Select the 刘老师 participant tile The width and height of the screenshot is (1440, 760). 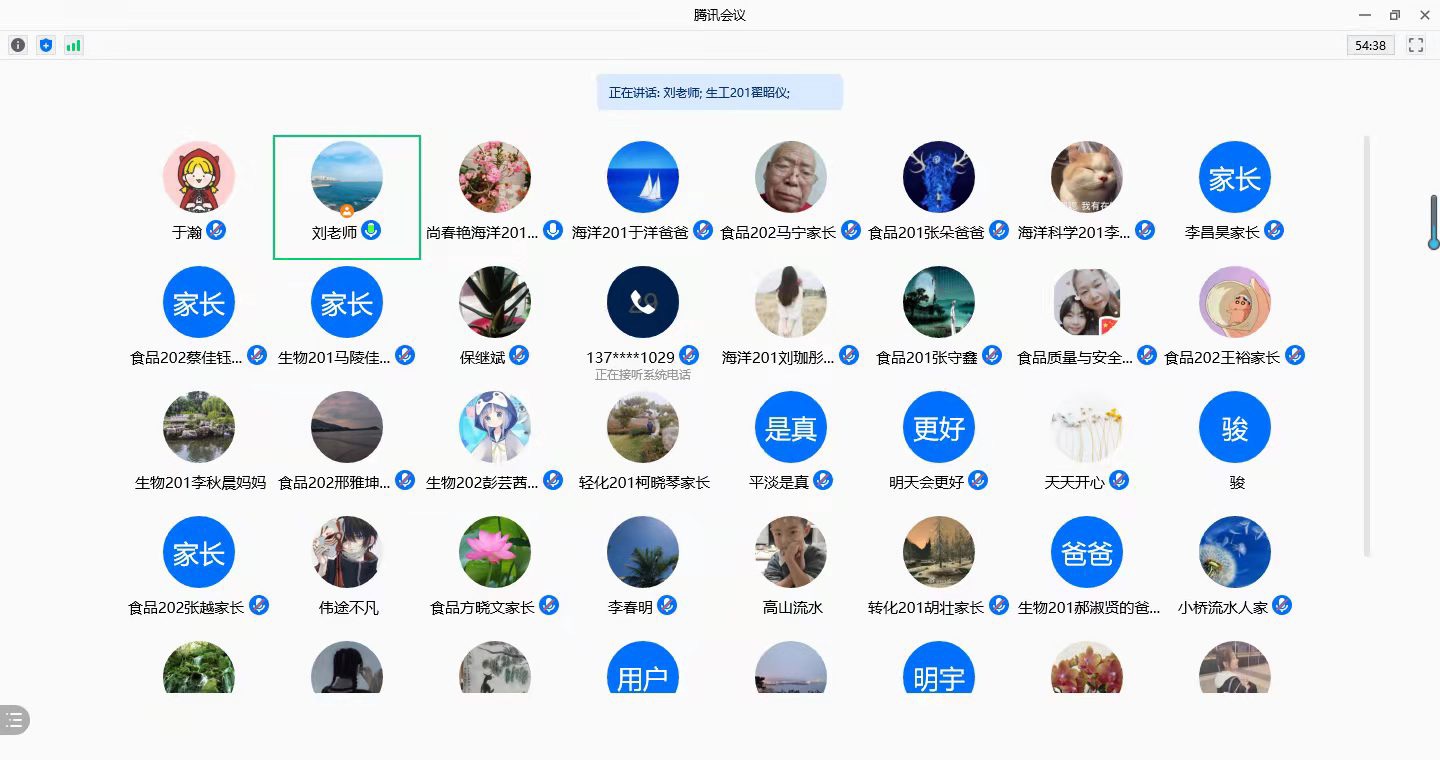pyautogui.click(x=347, y=197)
